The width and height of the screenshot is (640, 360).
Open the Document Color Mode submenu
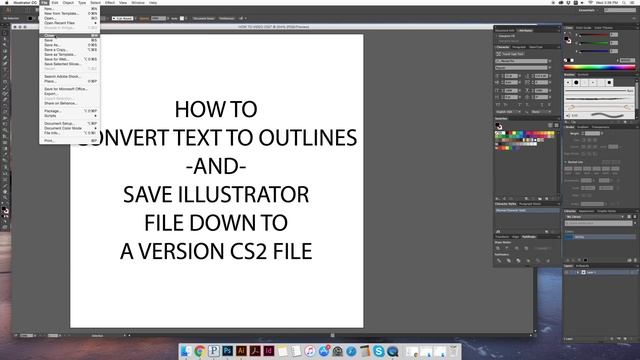70,128
